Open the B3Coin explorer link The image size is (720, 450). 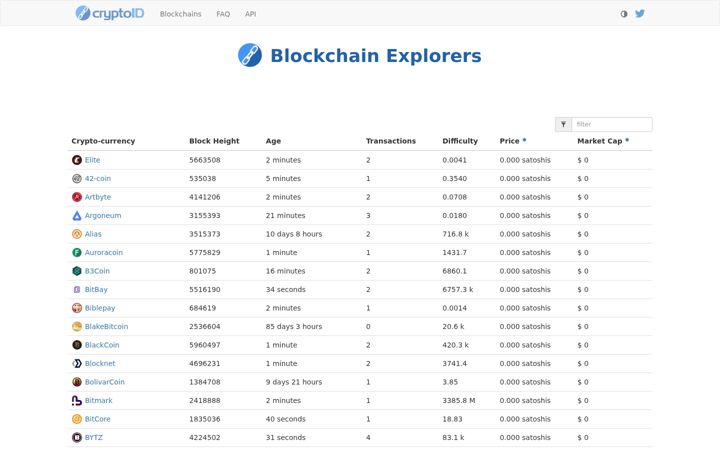[97, 271]
